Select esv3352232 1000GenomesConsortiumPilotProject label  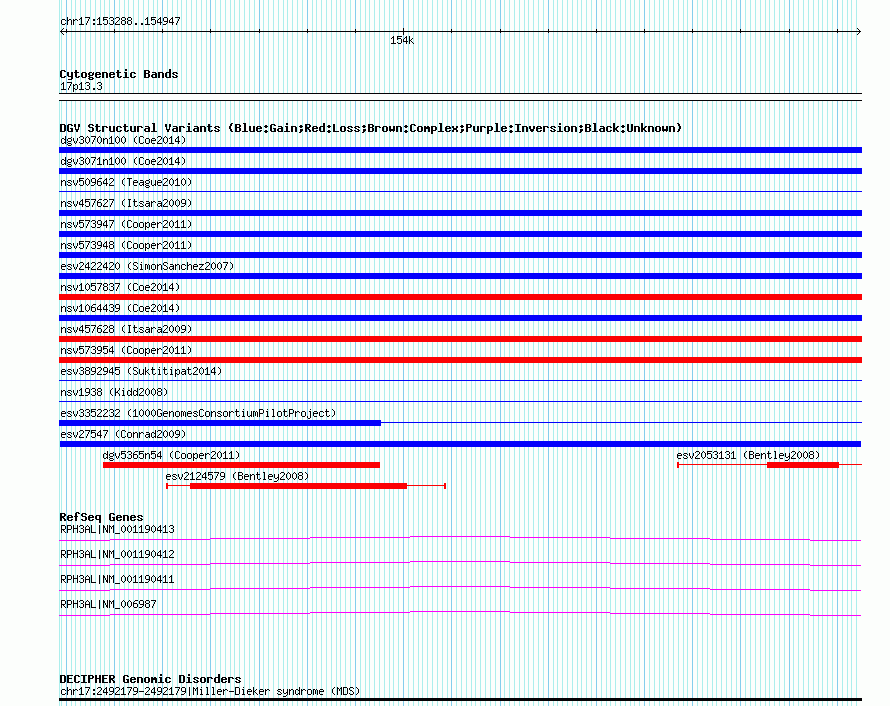198,413
